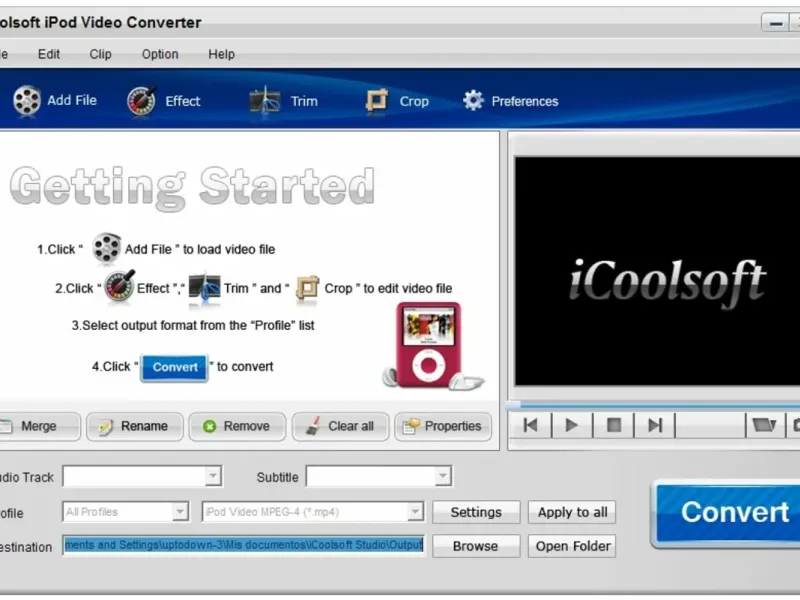Screen dimensions: 800x600
Task: Skip to next in preview player
Action: pyautogui.click(x=655, y=425)
